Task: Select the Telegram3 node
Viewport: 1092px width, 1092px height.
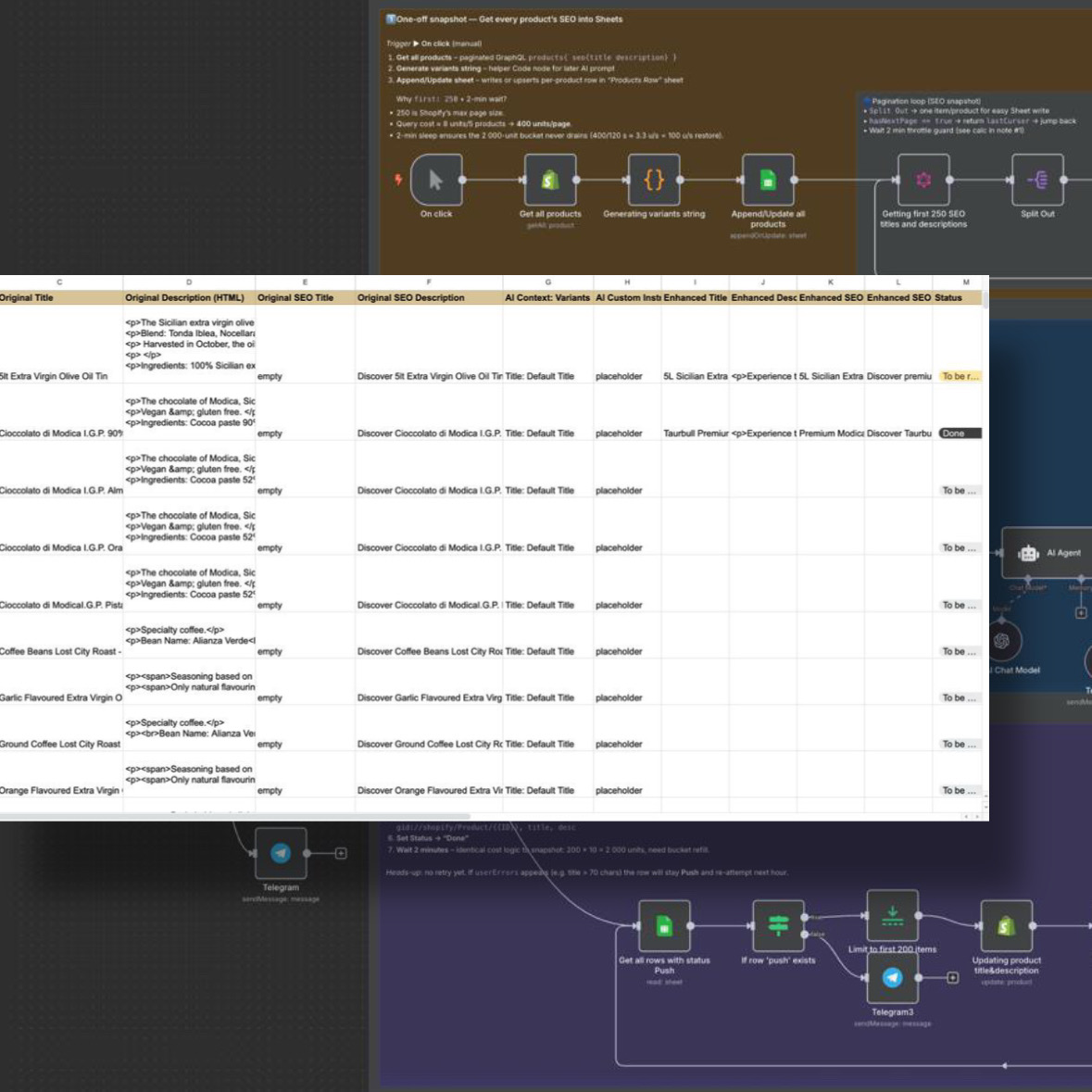Action: [892, 978]
